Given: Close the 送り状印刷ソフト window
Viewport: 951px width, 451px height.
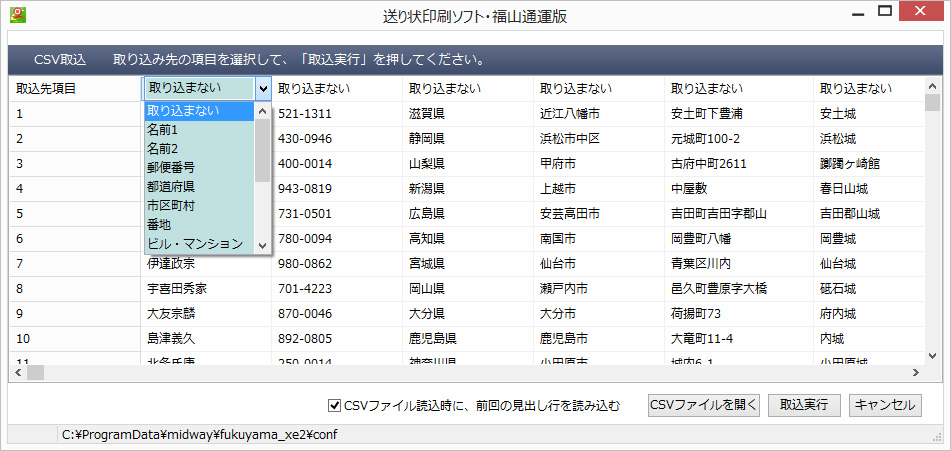Looking at the screenshot, I should (920, 12).
